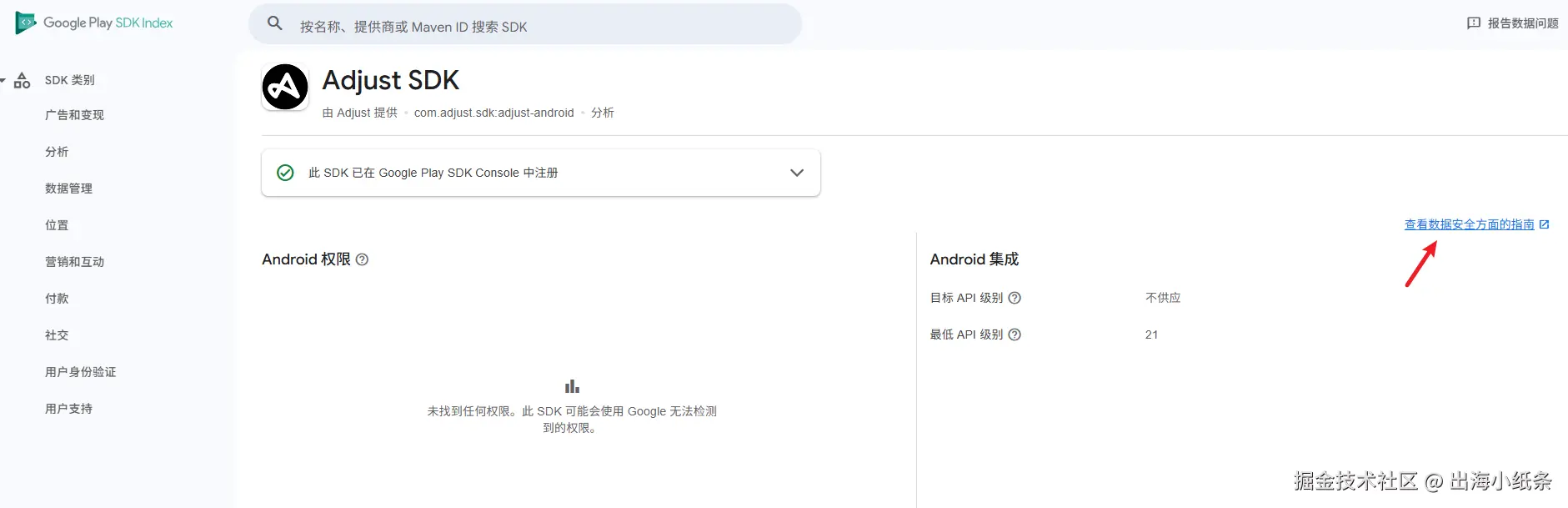Select 用户支持 category
The width and height of the screenshot is (1568, 508).
tap(68, 409)
